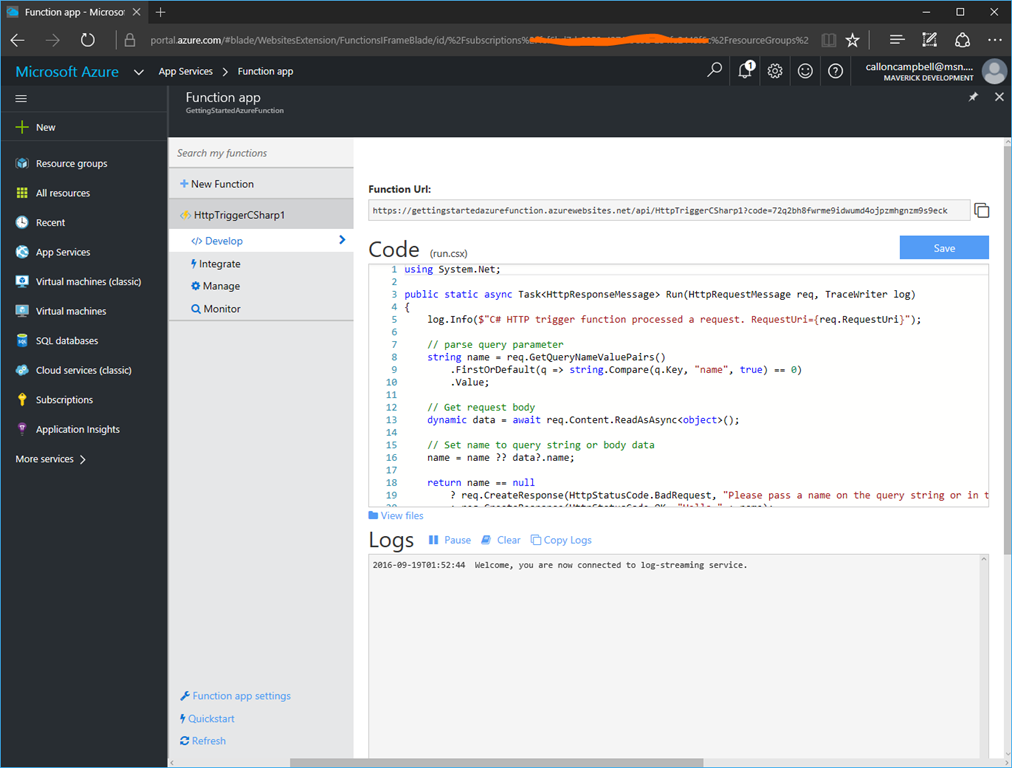This screenshot has height=768, width=1012.
Task: Click the Save button
Action: click(943, 248)
